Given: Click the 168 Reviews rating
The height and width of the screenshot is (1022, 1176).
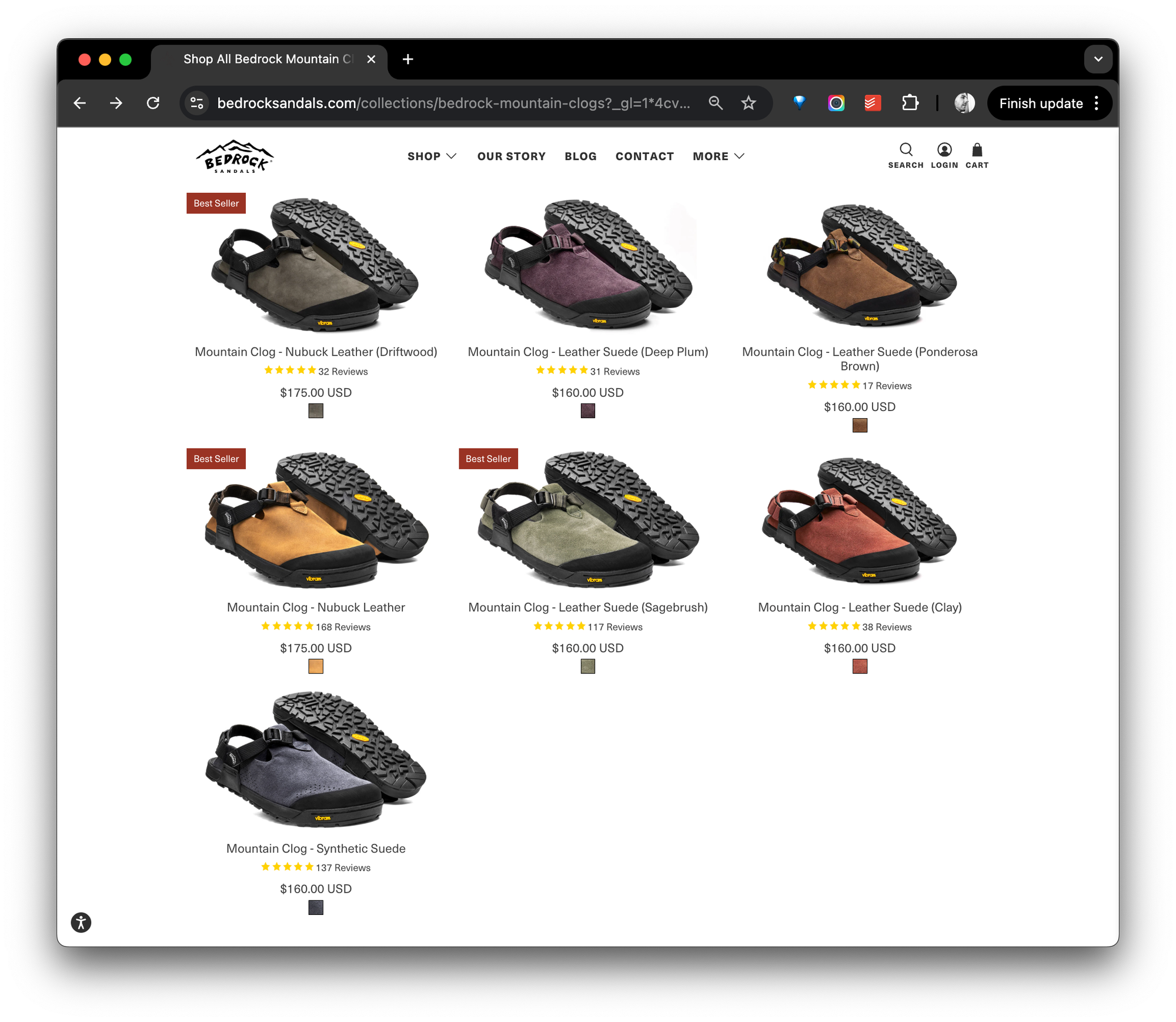Looking at the screenshot, I should pyautogui.click(x=316, y=627).
